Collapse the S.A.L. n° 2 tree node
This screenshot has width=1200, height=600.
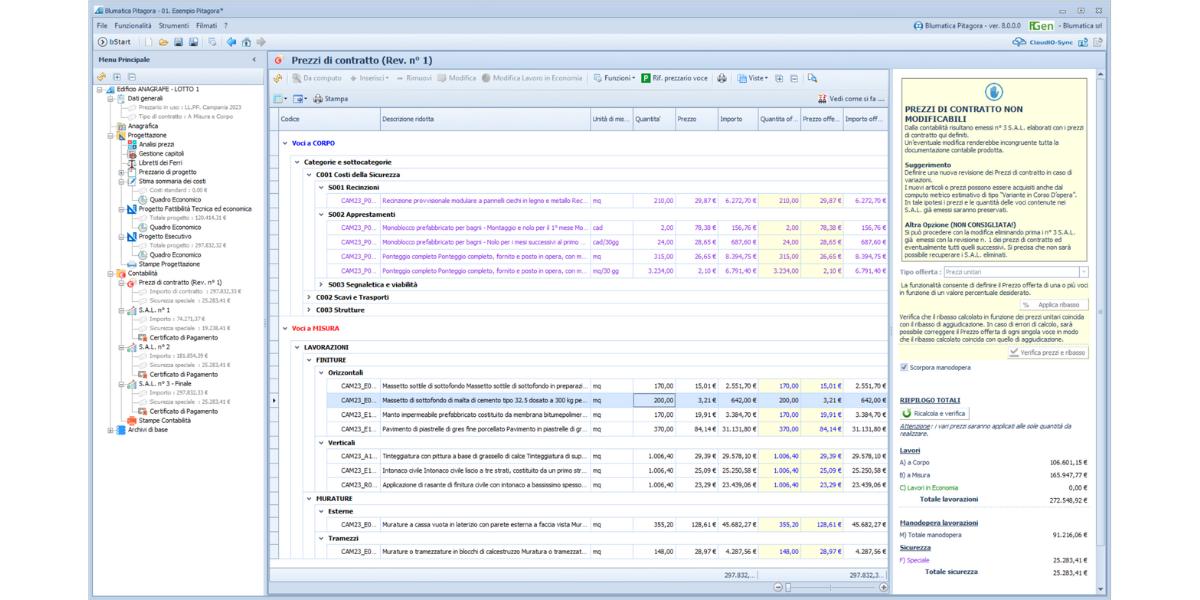coord(120,347)
